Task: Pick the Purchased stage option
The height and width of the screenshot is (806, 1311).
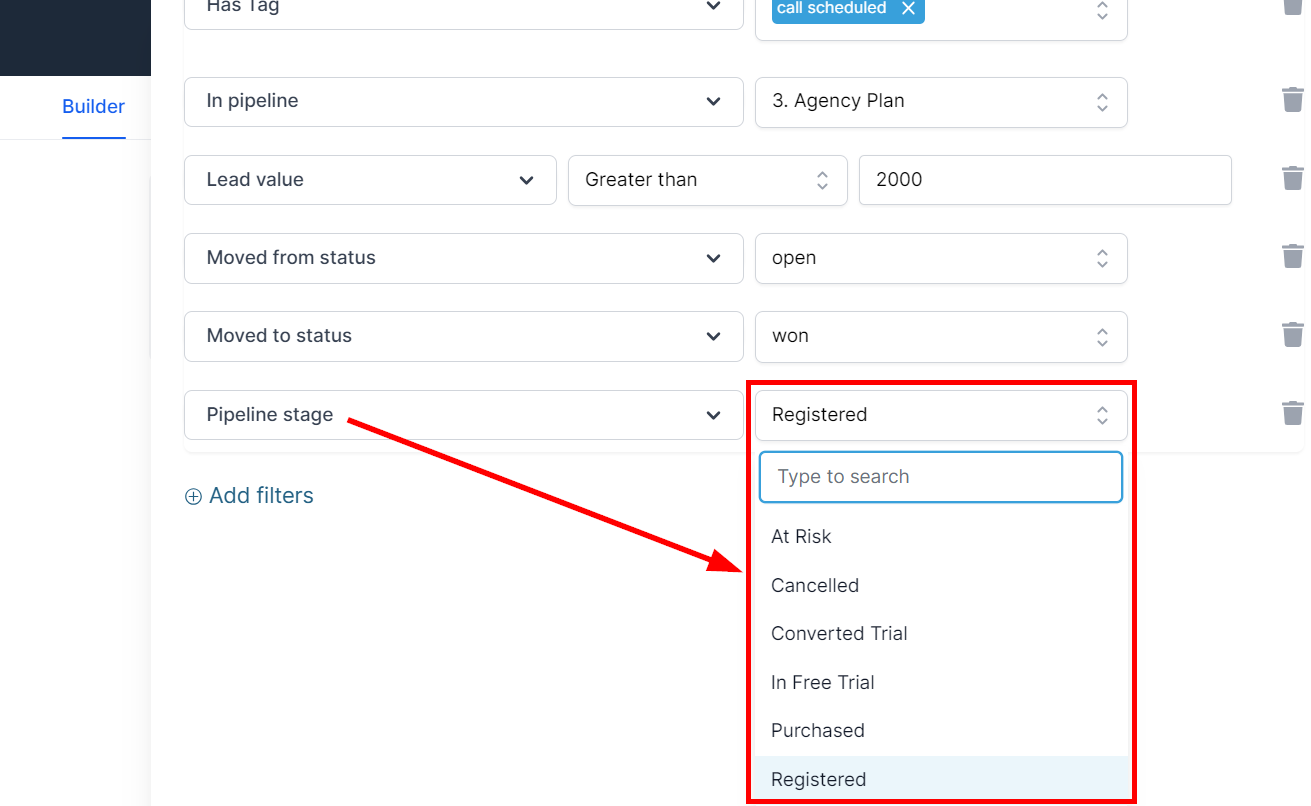Action: [x=817, y=731]
